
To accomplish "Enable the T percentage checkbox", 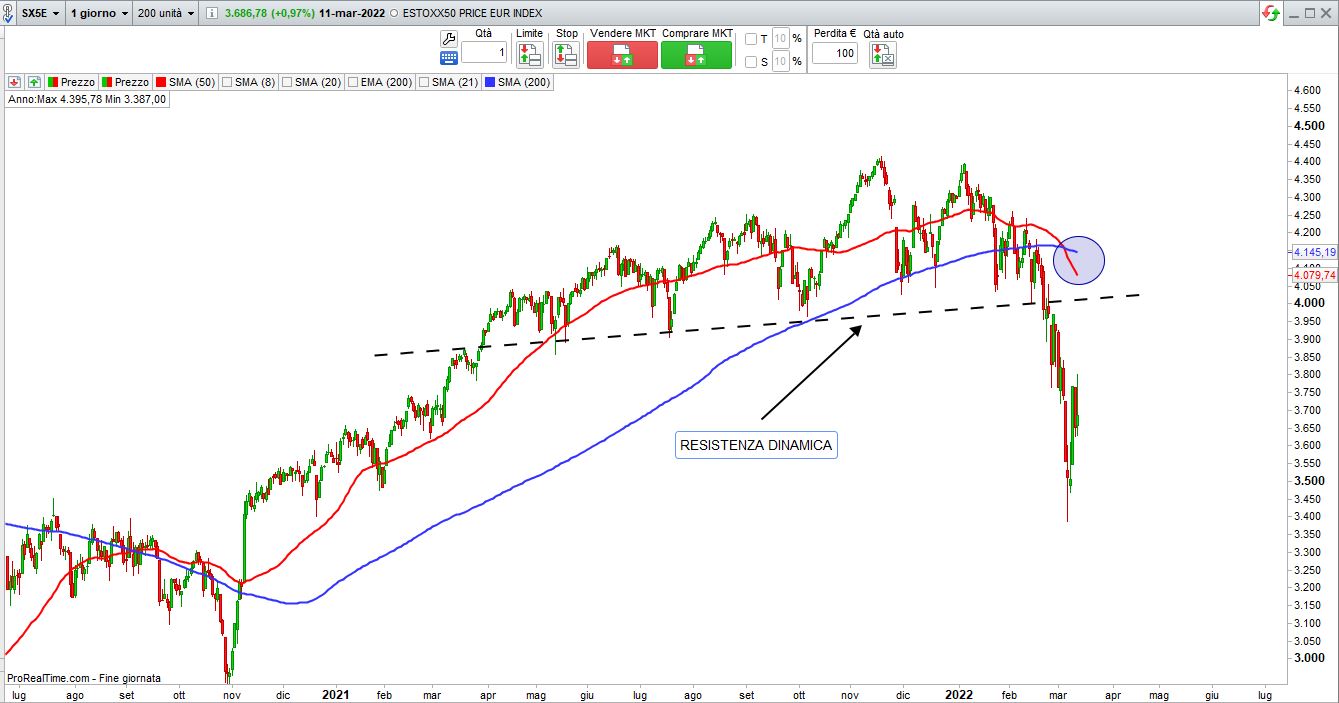I will (751, 39).
